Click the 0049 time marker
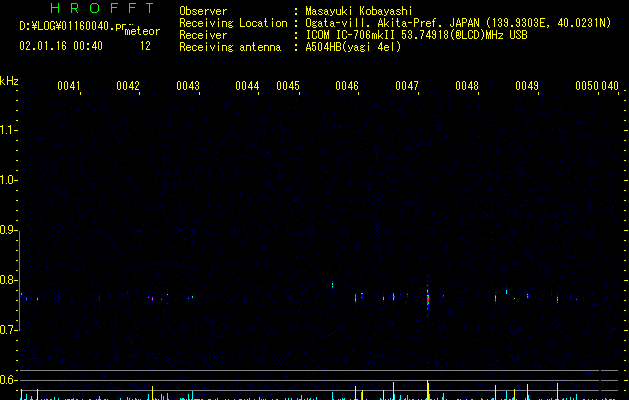The width and height of the screenshot is (629, 400). pyautogui.click(x=527, y=86)
